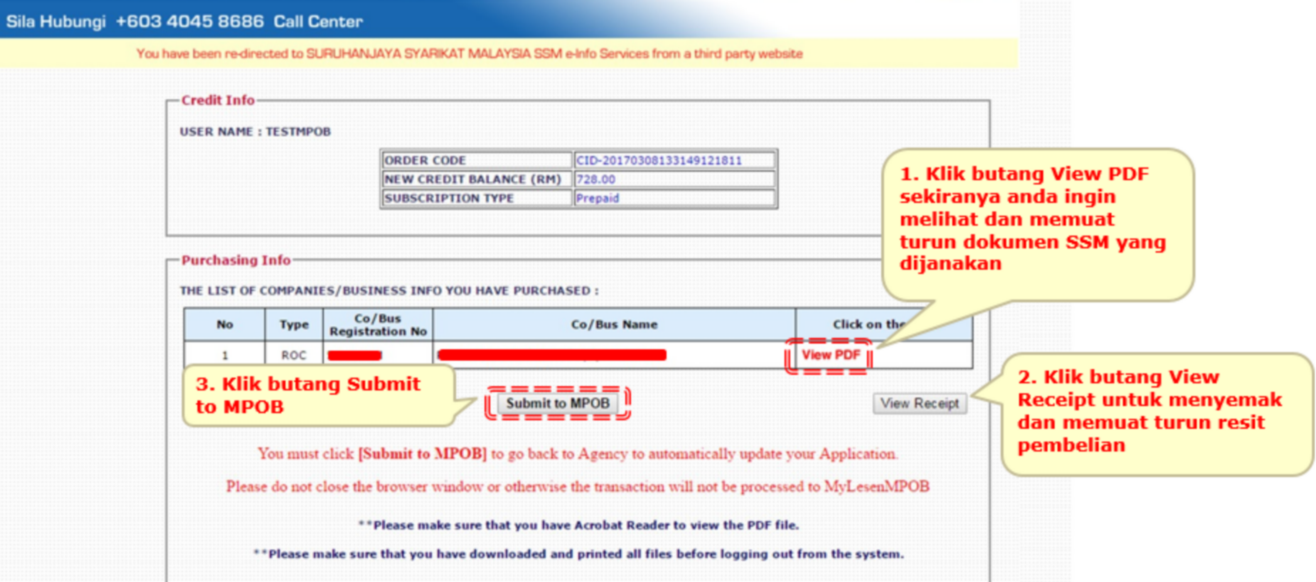The width and height of the screenshot is (1316, 582).
Task: Click the Co/Bus Registration No column header
Action: tap(378, 325)
